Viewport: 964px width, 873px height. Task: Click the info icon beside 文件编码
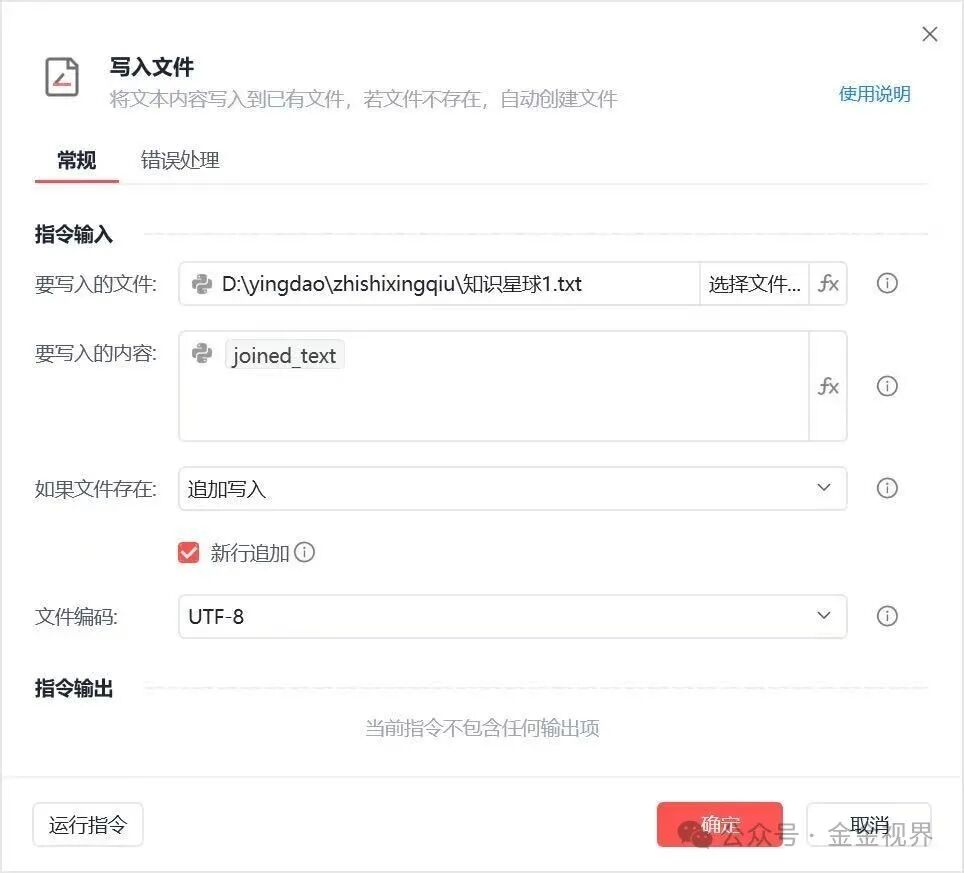[x=887, y=616]
